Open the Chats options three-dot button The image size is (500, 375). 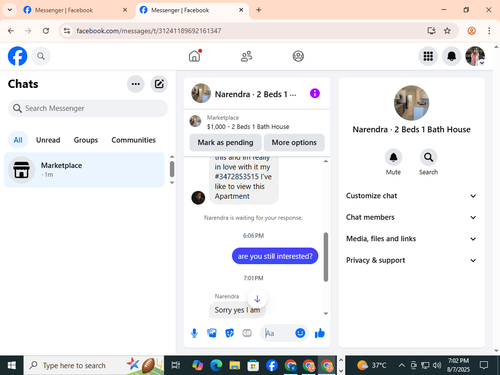[x=136, y=84]
